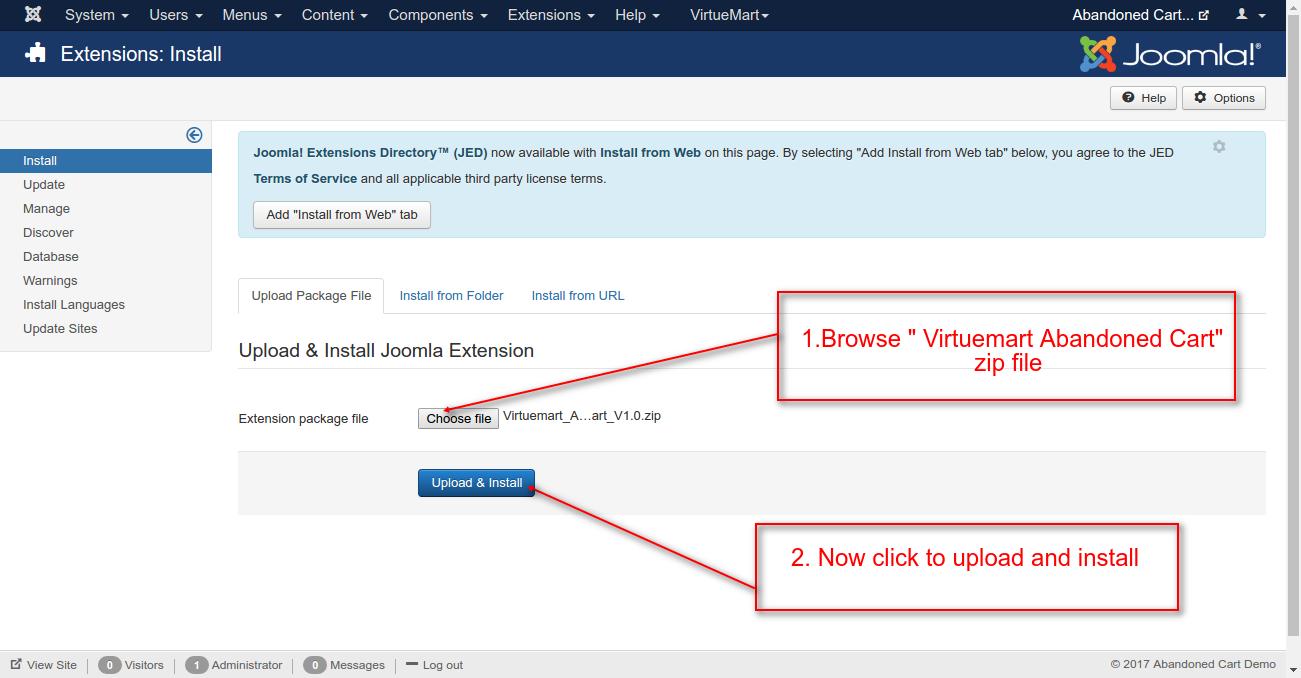Open View Site link in footer
The width and height of the screenshot is (1301, 678).
coord(43,665)
